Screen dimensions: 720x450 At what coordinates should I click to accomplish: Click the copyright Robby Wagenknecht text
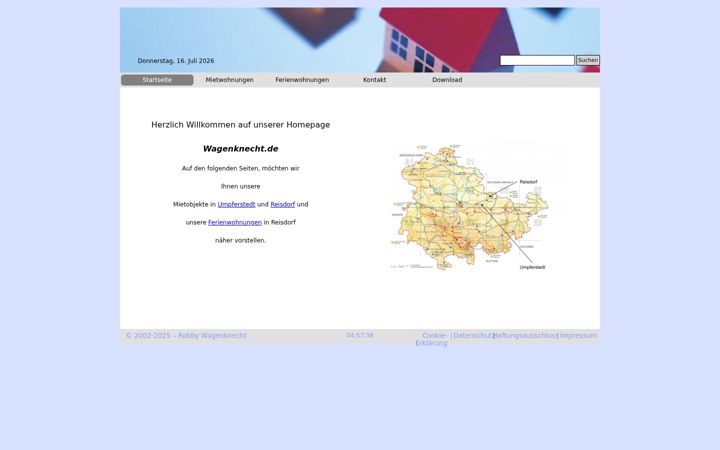[x=186, y=336]
